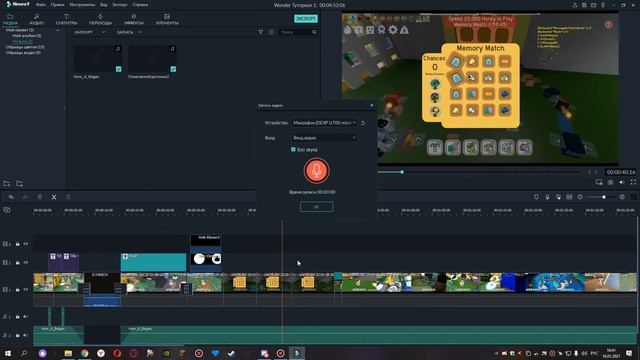Expand the ЗАПИСЬ dropdown arrow
The image size is (640, 360).
click(x=140, y=32)
